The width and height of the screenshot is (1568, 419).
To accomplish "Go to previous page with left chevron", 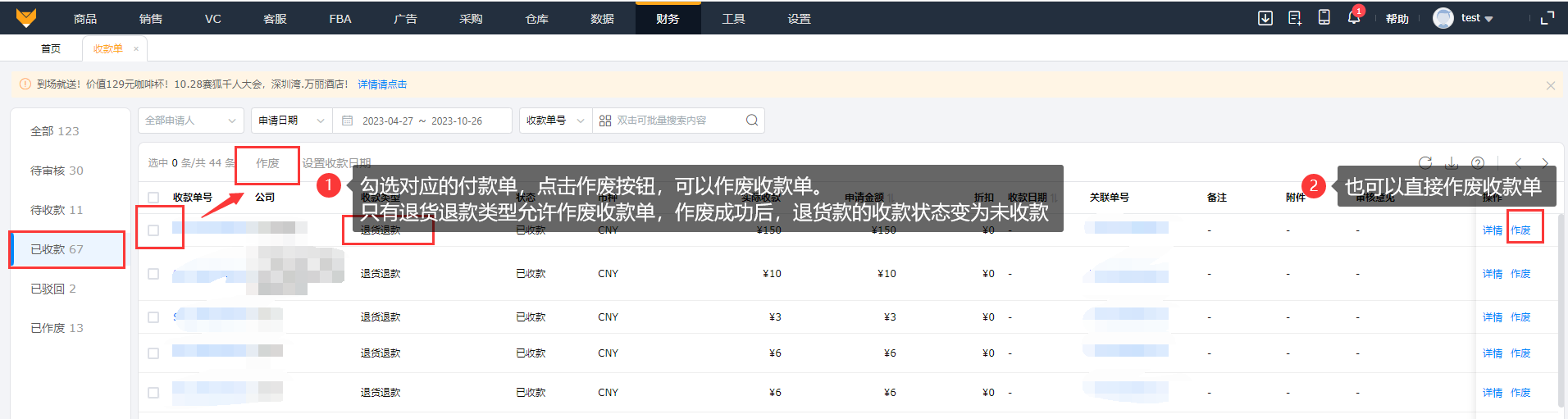I will 1519,163.
